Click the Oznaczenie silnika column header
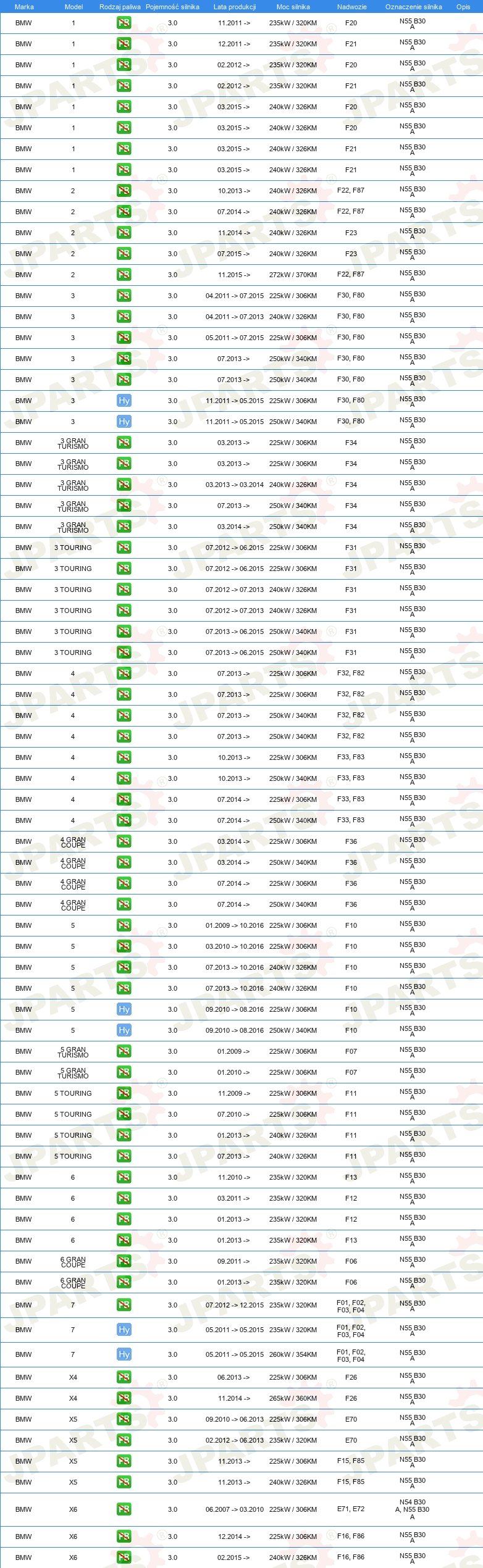The height and width of the screenshot is (1568, 483). click(413, 7)
